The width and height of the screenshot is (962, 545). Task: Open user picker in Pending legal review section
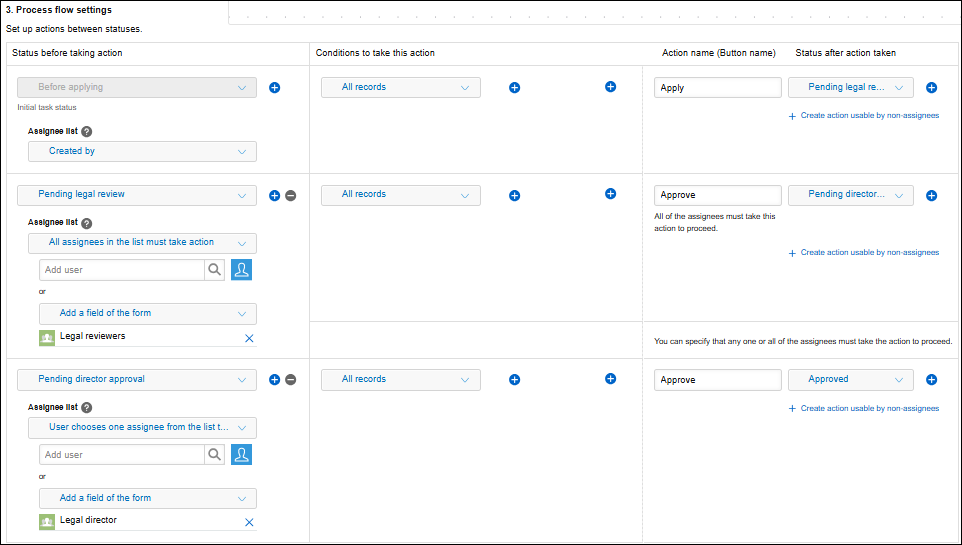(241, 269)
